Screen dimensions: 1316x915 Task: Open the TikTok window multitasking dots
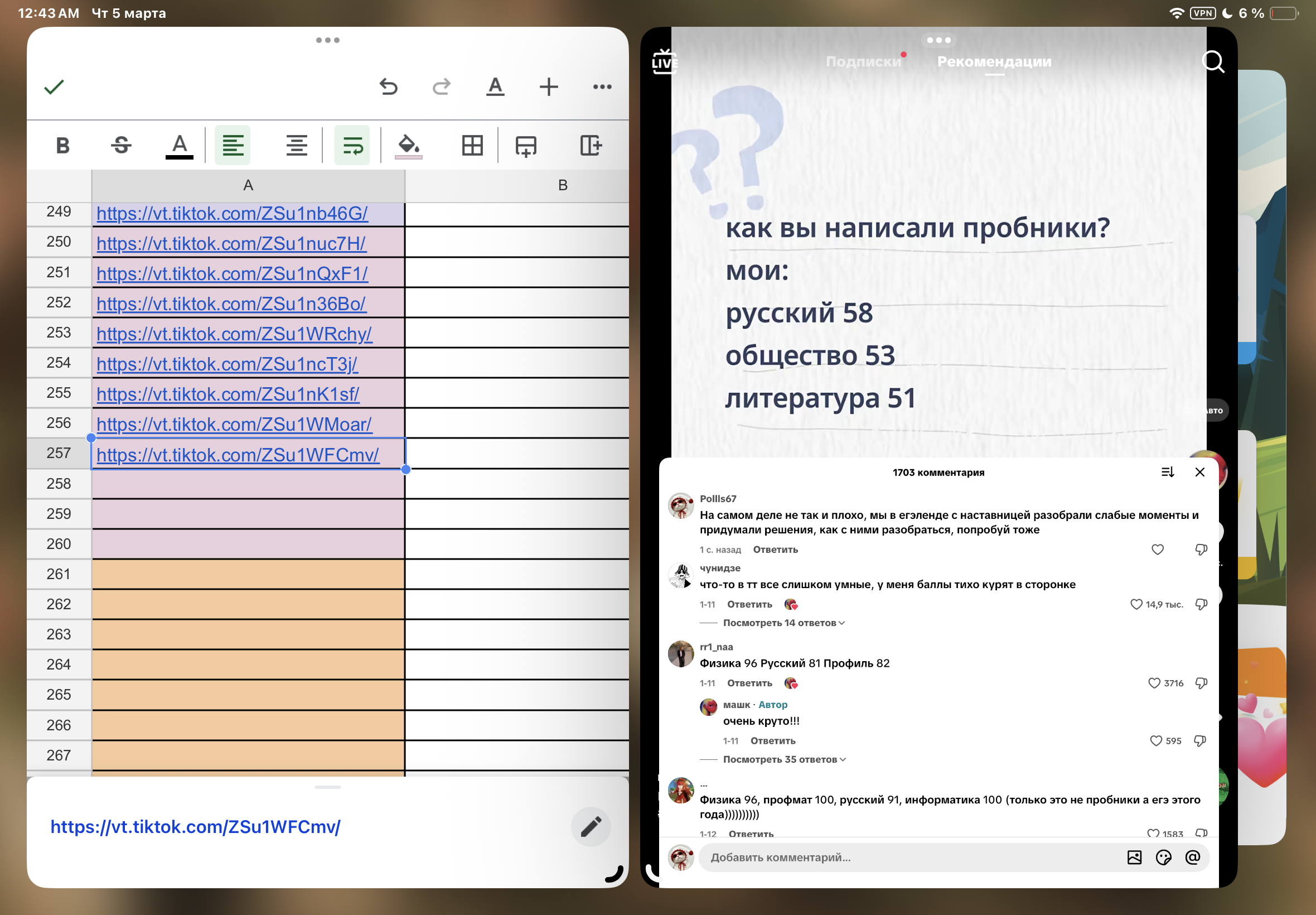pos(939,40)
